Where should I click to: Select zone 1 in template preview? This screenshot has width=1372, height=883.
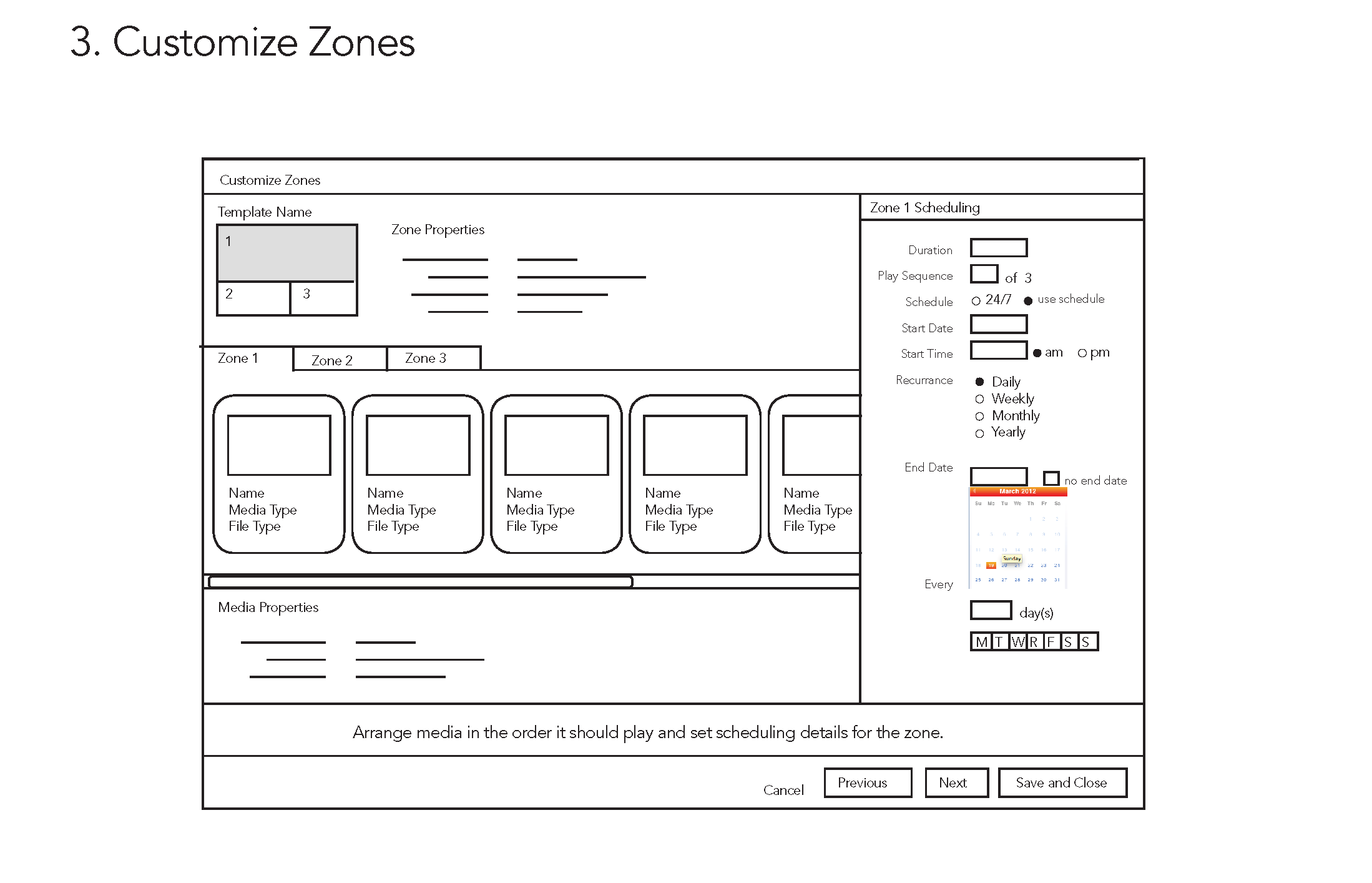[x=287, y=253]
